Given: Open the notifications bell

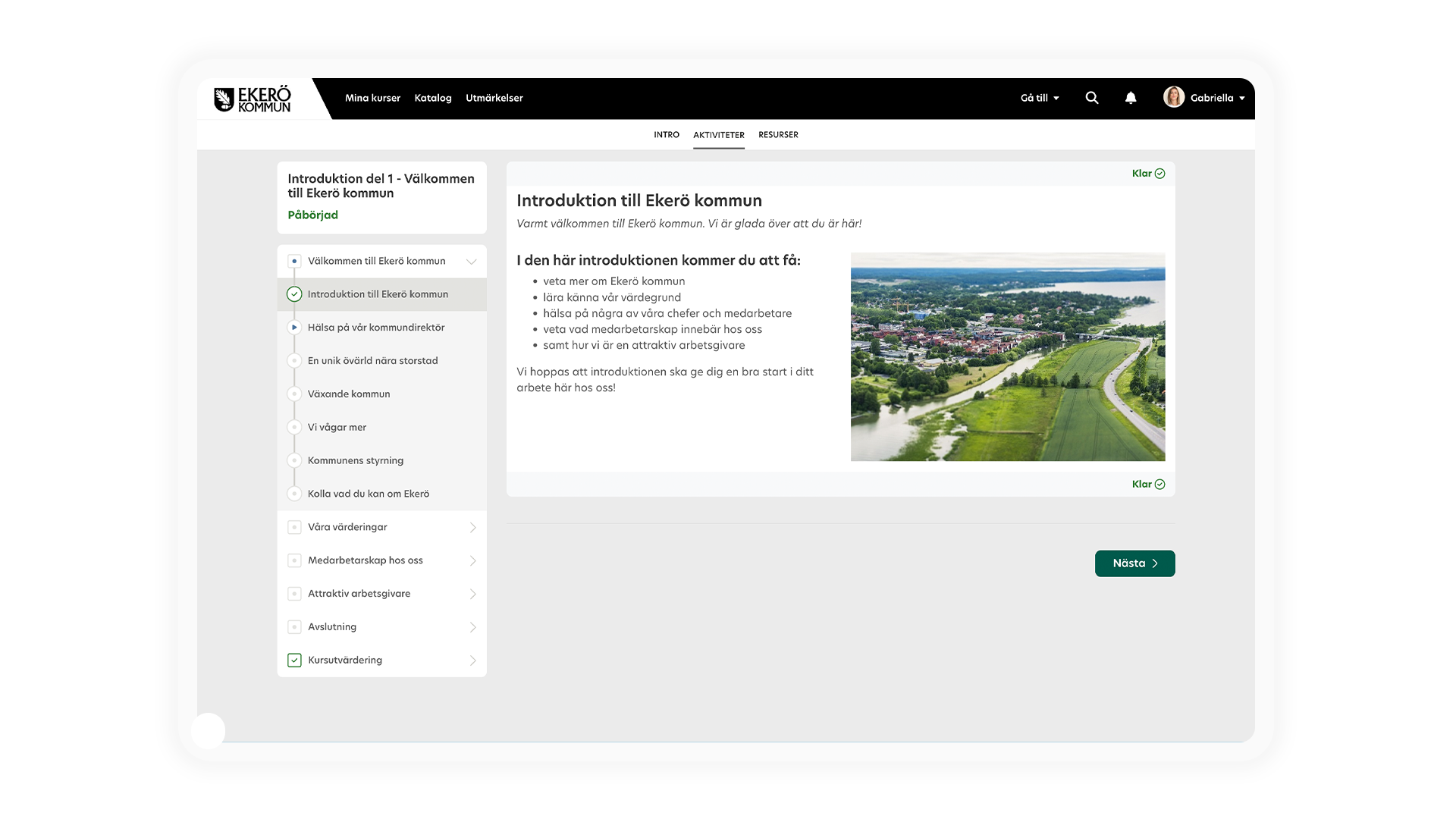Looking at the screenshot, I should [x=1131, y=98].
